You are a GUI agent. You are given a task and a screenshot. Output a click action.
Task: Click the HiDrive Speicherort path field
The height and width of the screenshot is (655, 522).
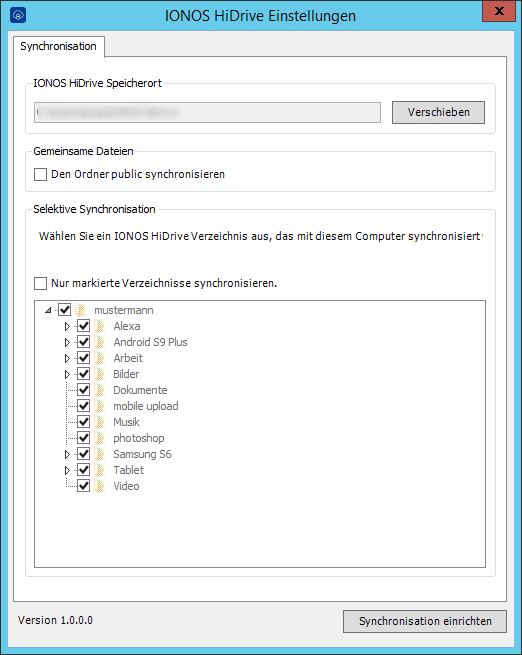(208, 112)
